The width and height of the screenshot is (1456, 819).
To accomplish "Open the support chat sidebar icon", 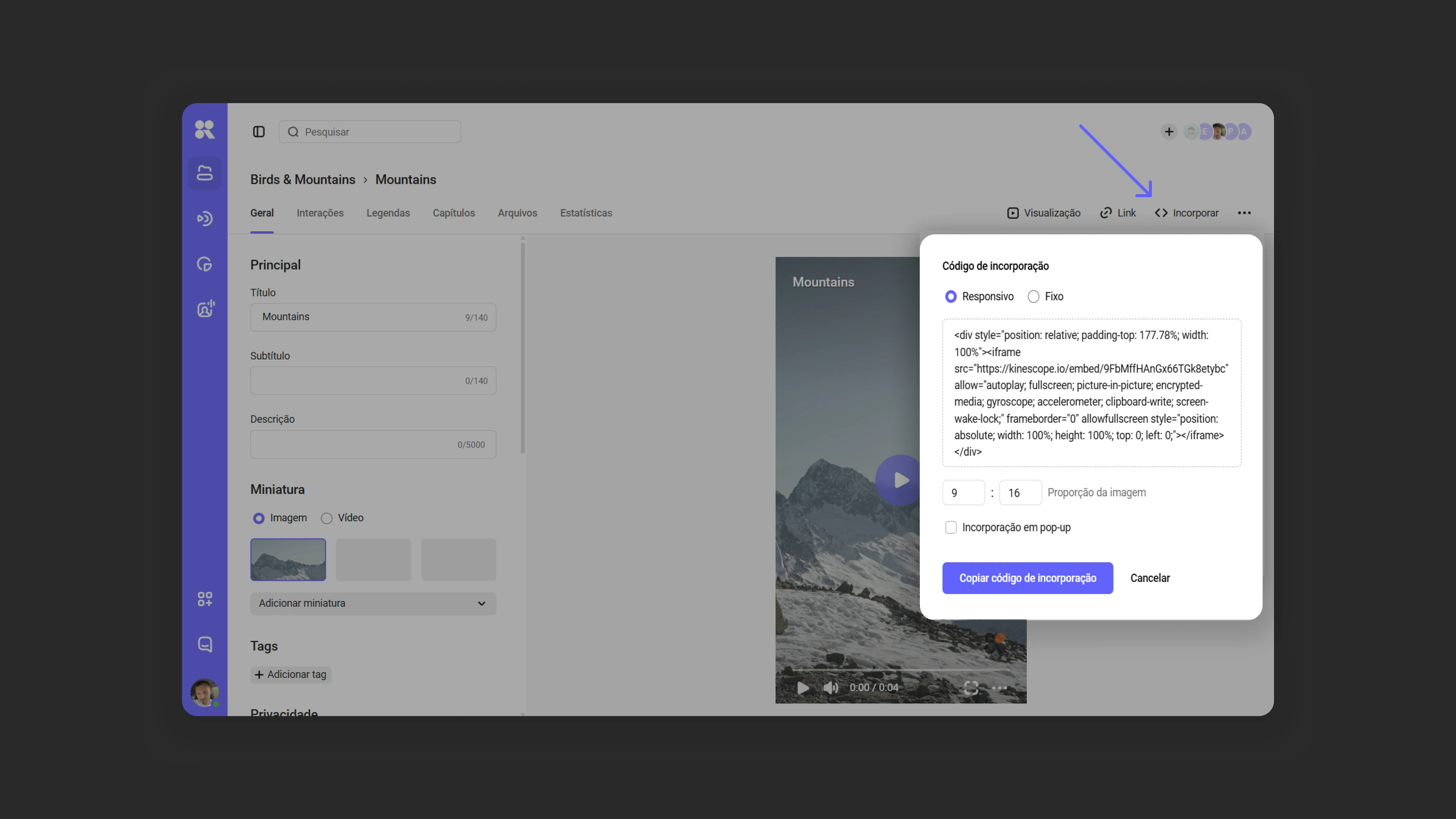I will click(x=205, y=644).
